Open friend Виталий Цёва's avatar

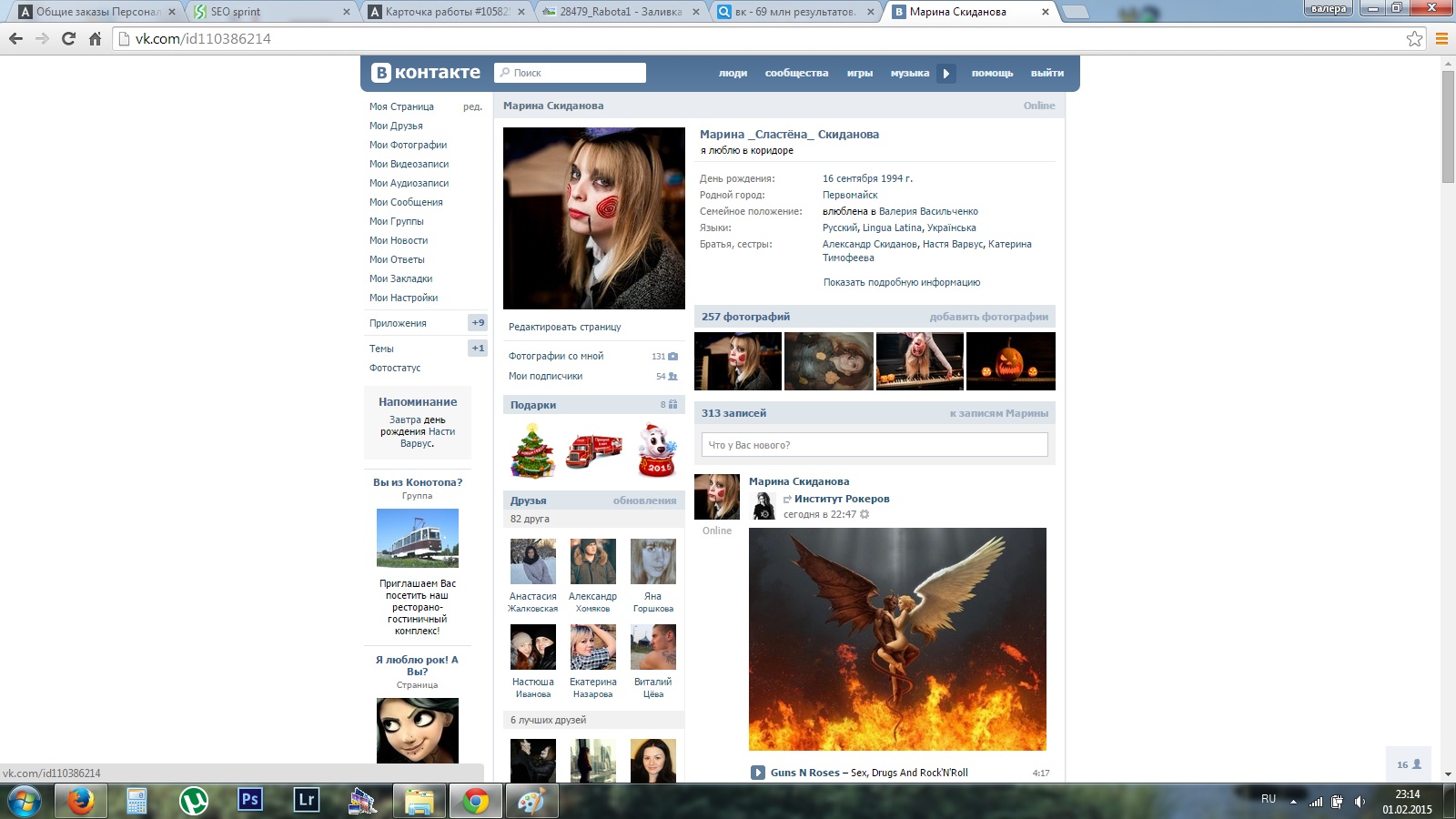(x=653, y=647)
